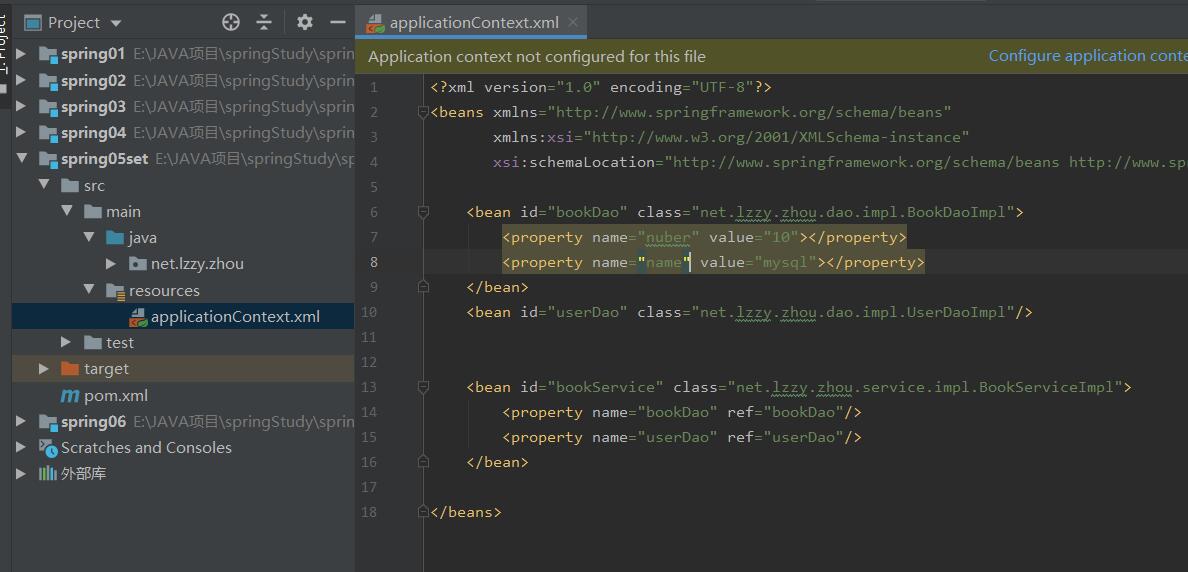Click the Collapse All icon in Project panel
Image resolution: width=1188 pixels, height=572 pixels.
coord(264,22)
